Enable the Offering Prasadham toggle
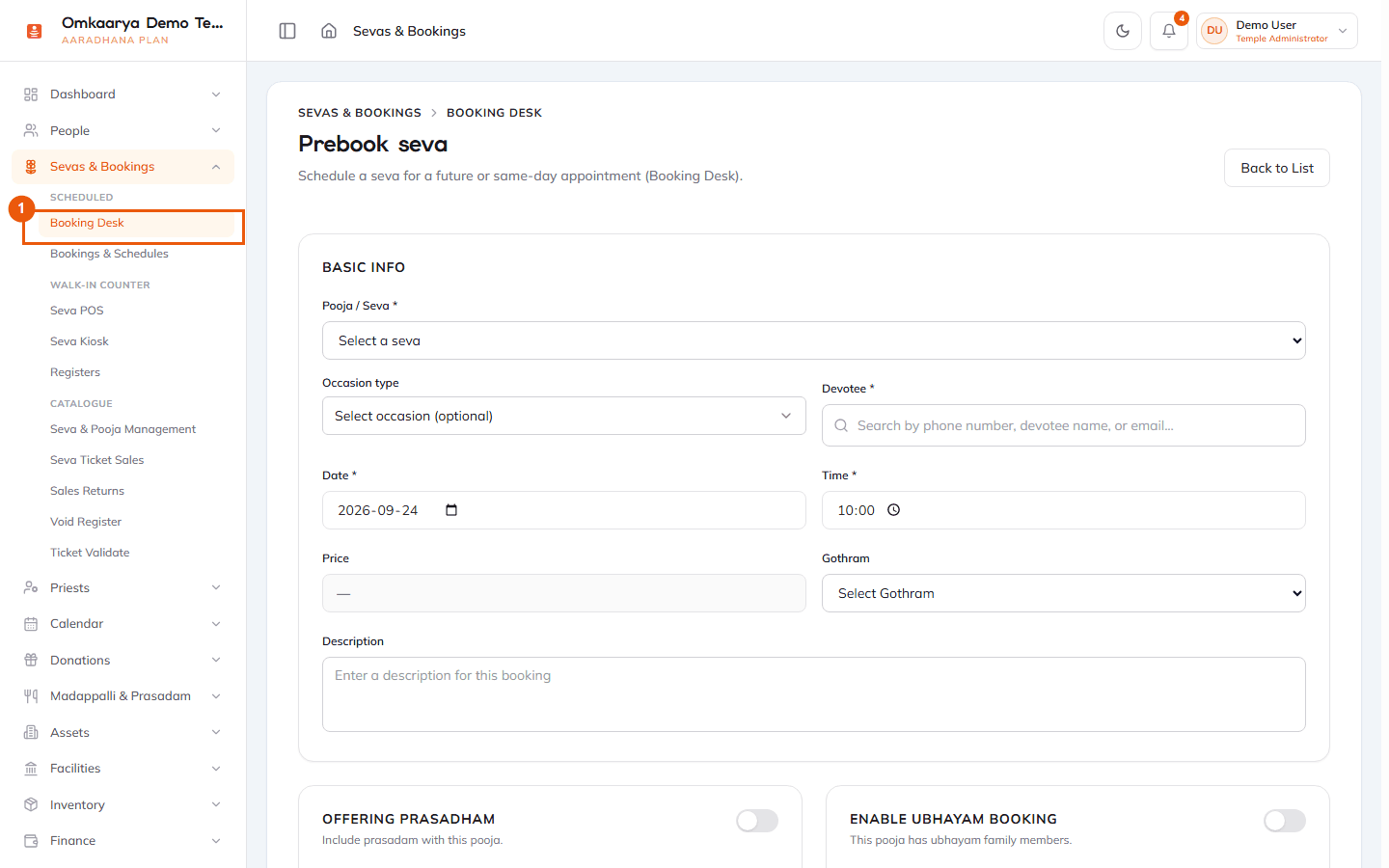 click(757, 821)
